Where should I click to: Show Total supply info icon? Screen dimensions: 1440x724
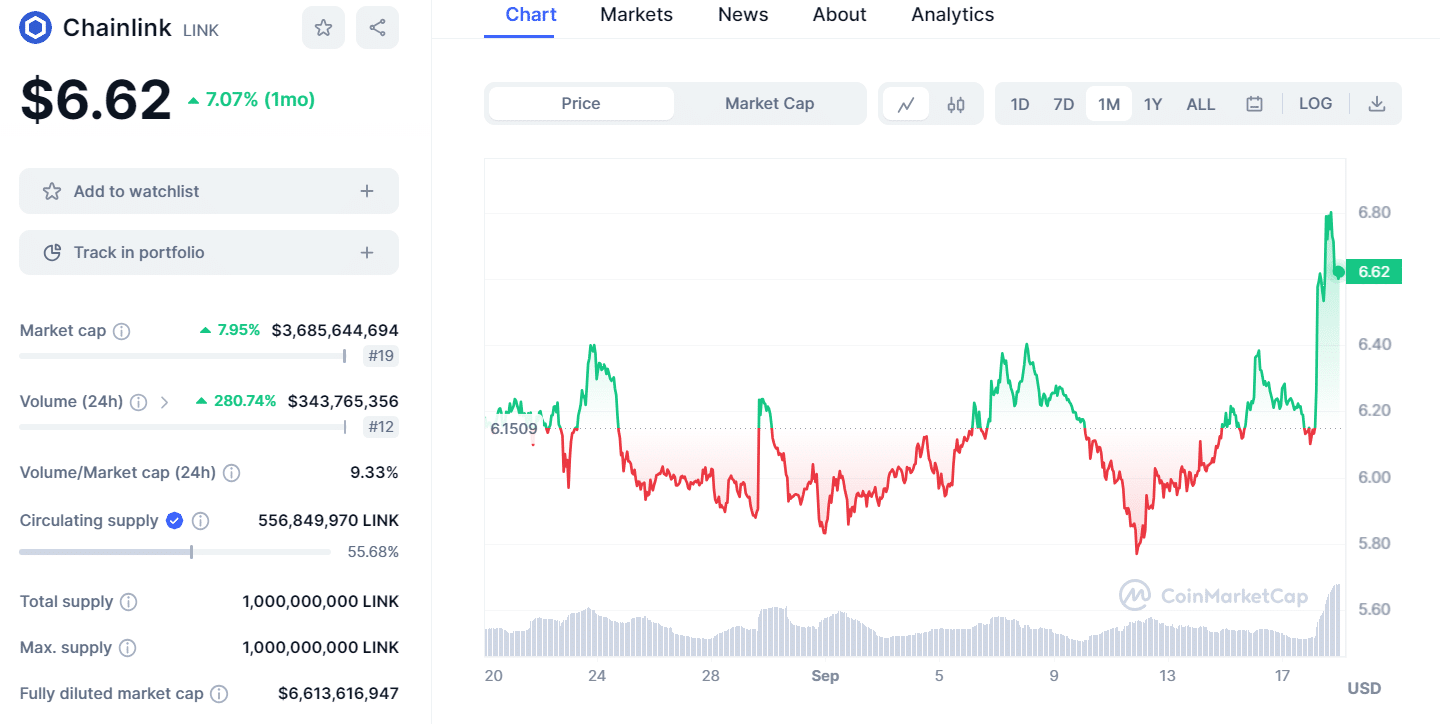(x=128, y=602)
